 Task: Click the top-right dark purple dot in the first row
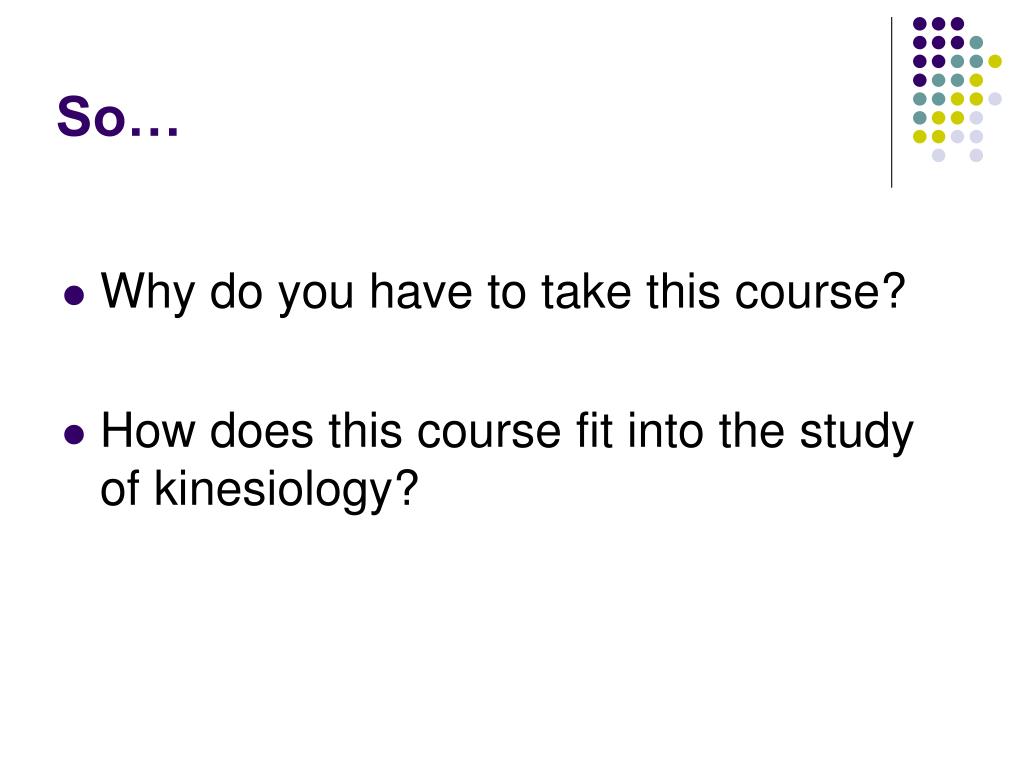(x=957, y=24)
